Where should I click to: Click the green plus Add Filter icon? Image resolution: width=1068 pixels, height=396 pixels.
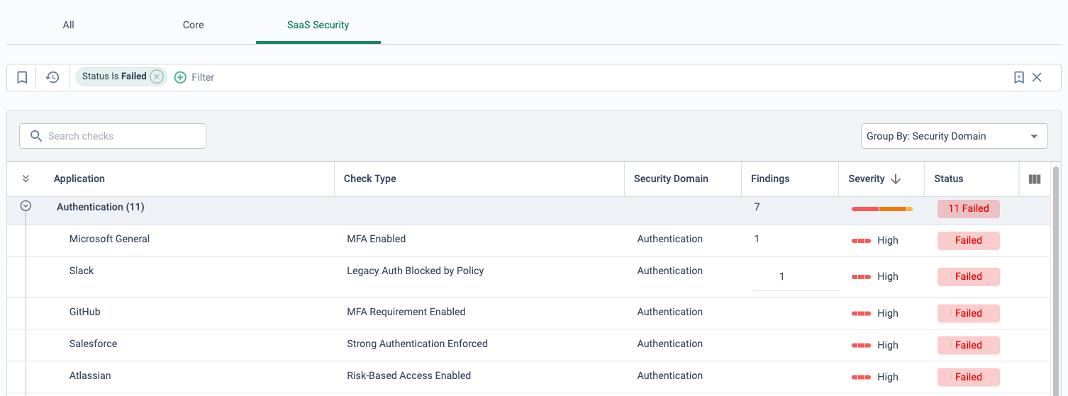(180, 78)
